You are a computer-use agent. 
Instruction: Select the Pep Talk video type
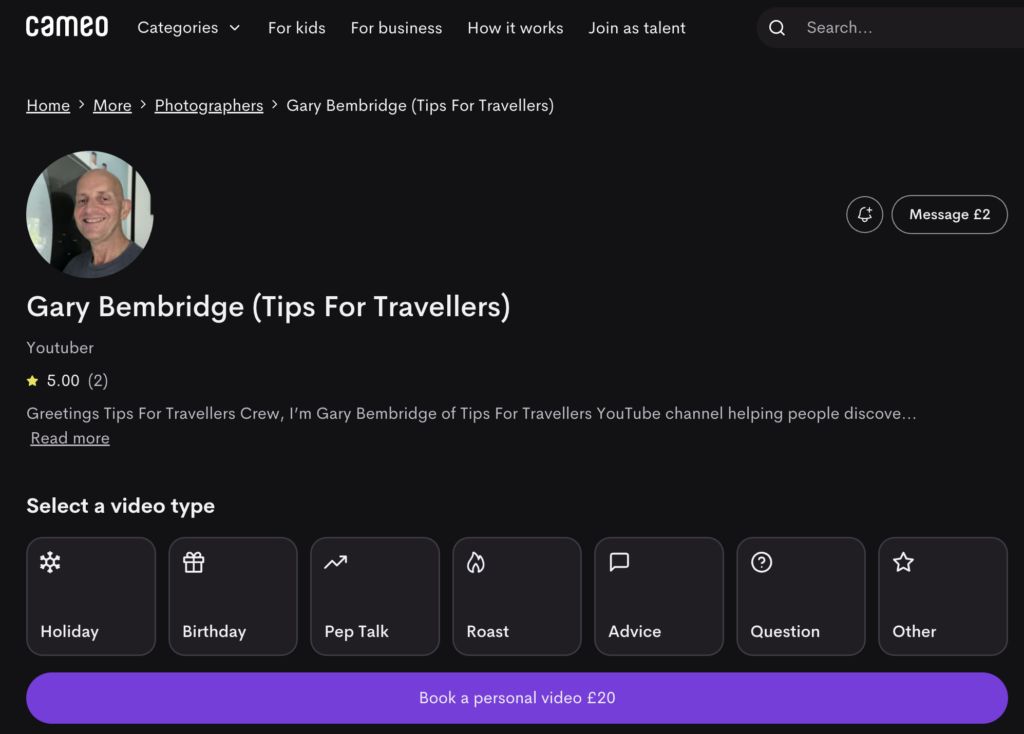[375, 596]
